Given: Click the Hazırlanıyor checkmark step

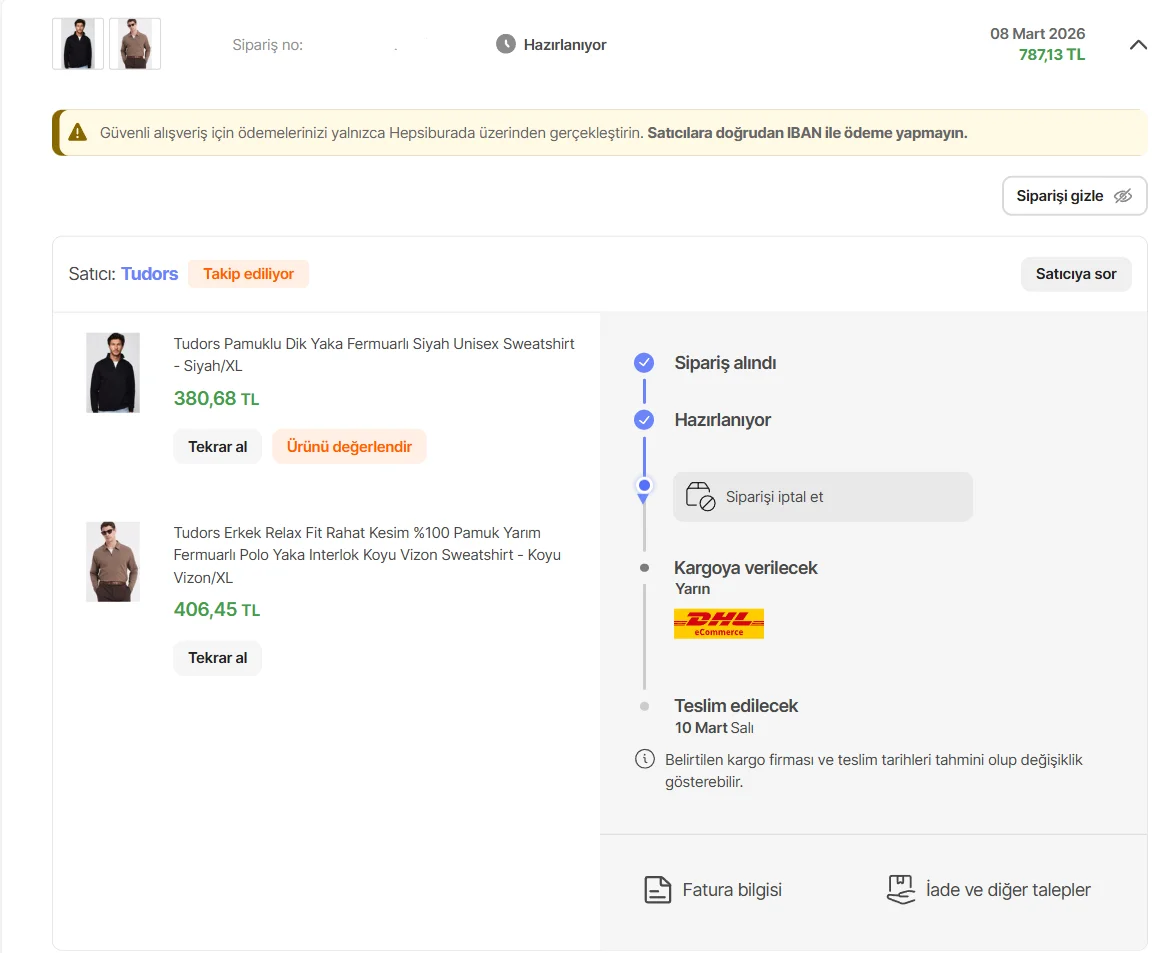Looking at the screenshot, I should [x=644, y=420].
